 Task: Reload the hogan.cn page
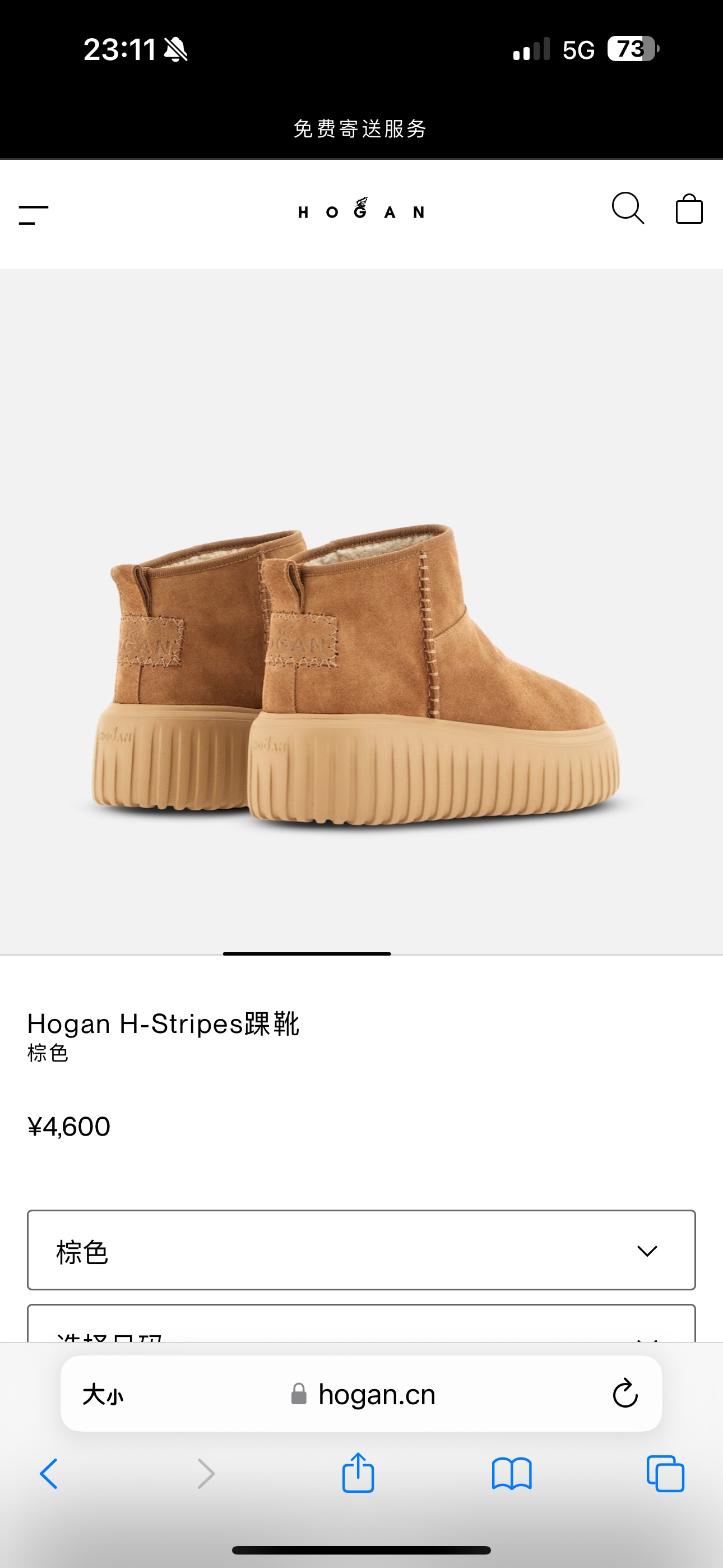[x=625, y=1393]
